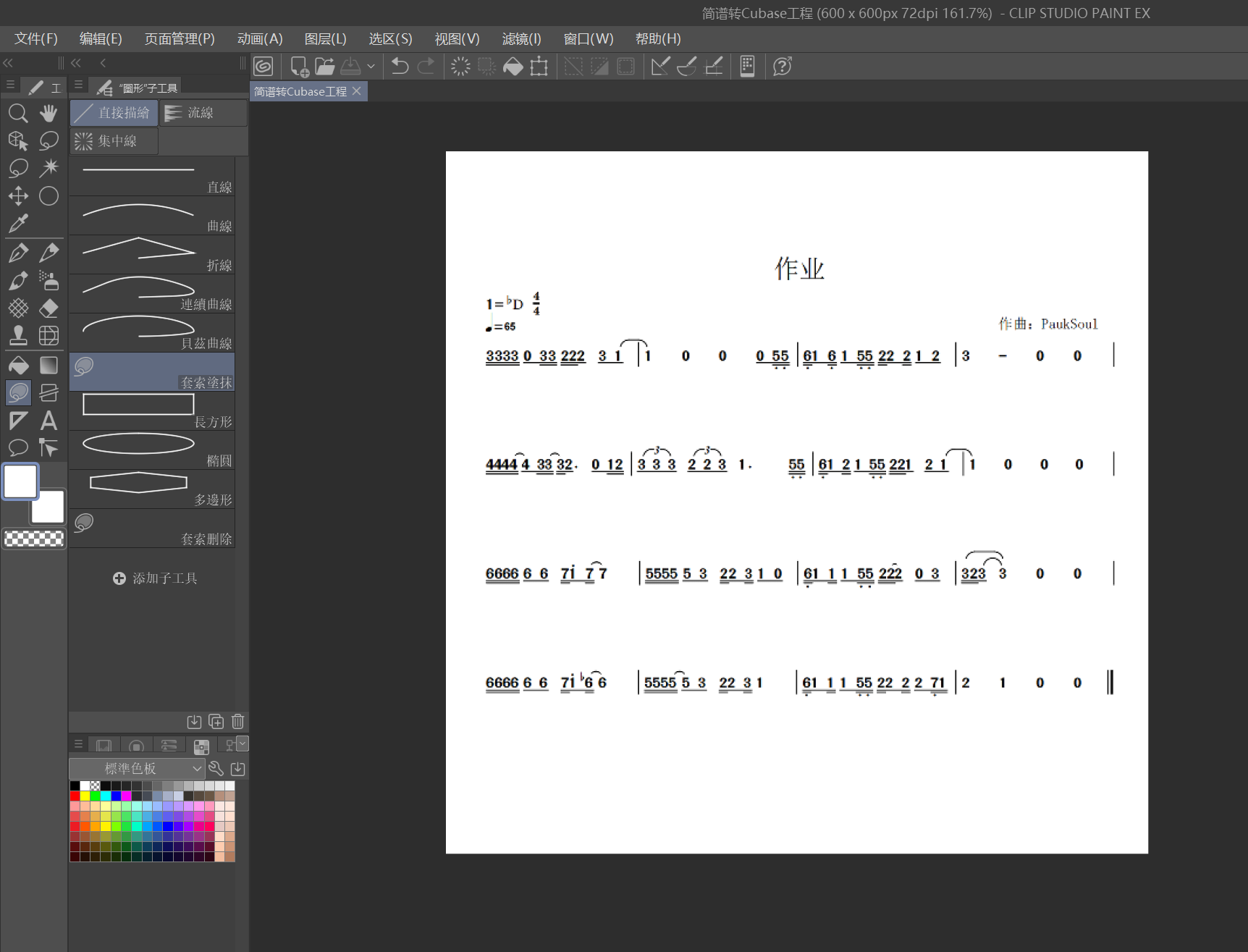Viewport: 1248px width, 952px height.
Task: Select the Brush tool
Action: point(18,280)
